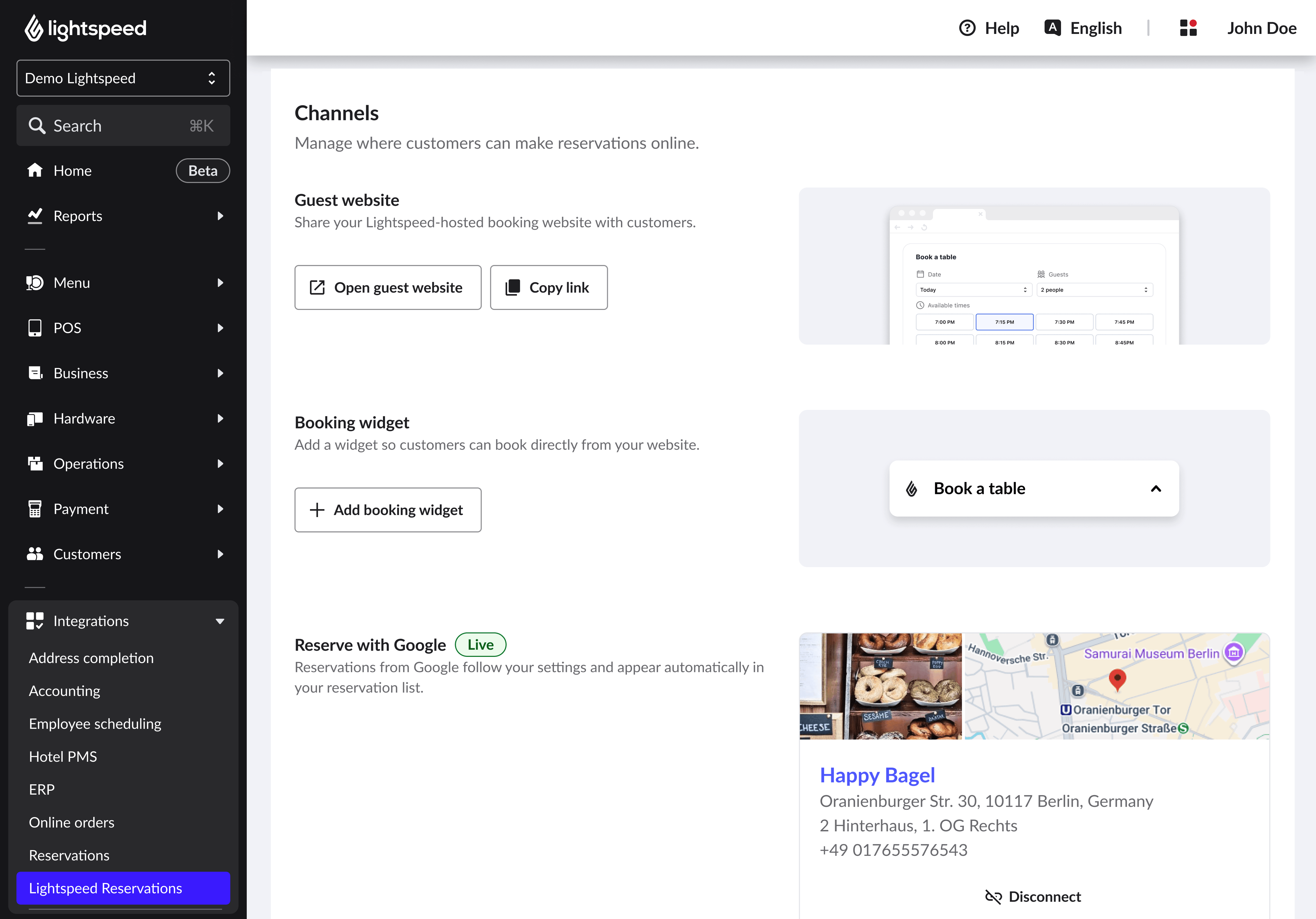Click the Lightspeed flame logo
The height and width of the screenshot is (919, 1316).
[x=34, y=28]
